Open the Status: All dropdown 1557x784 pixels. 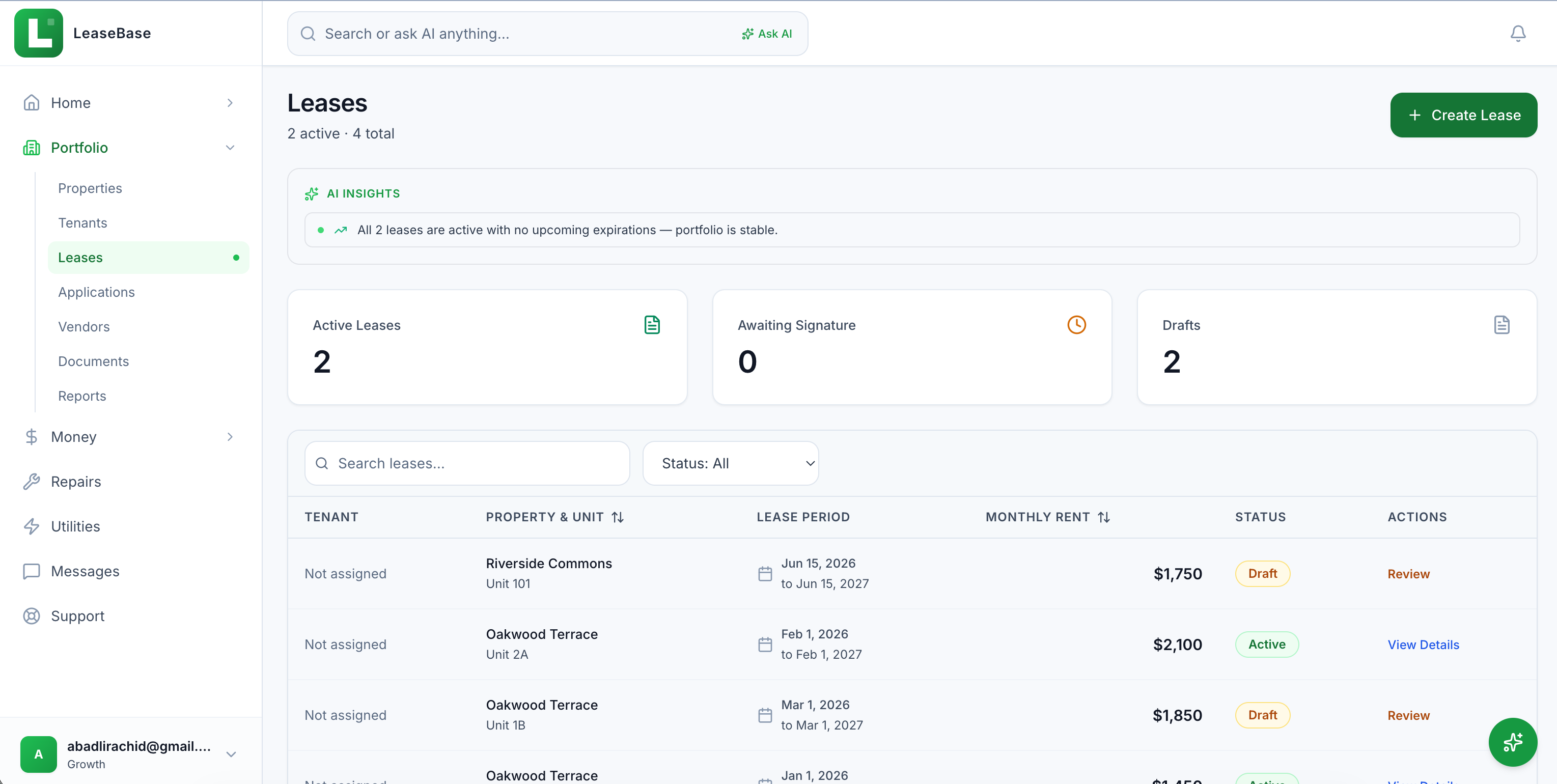pyautogui.click(x=730, y=463)
